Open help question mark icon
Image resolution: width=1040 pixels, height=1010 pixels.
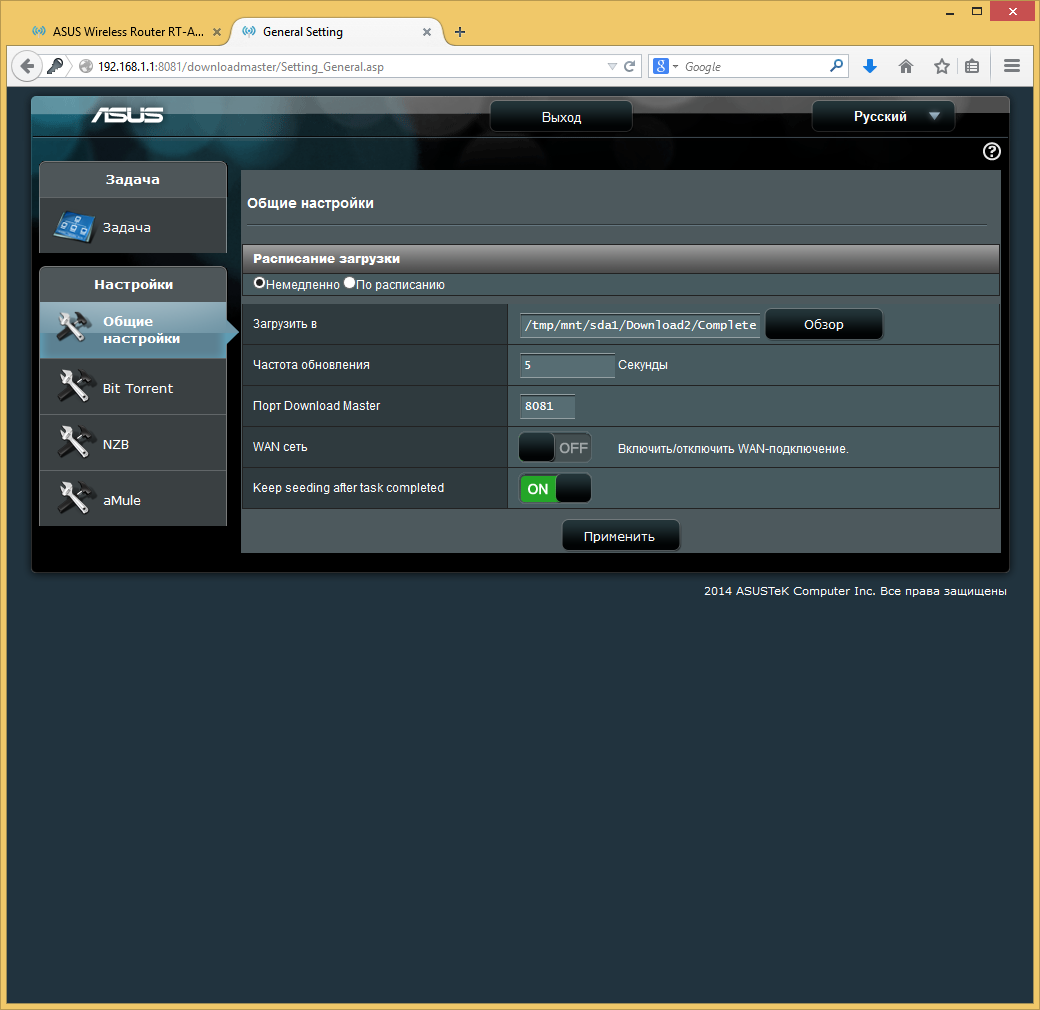pos(992,152)
